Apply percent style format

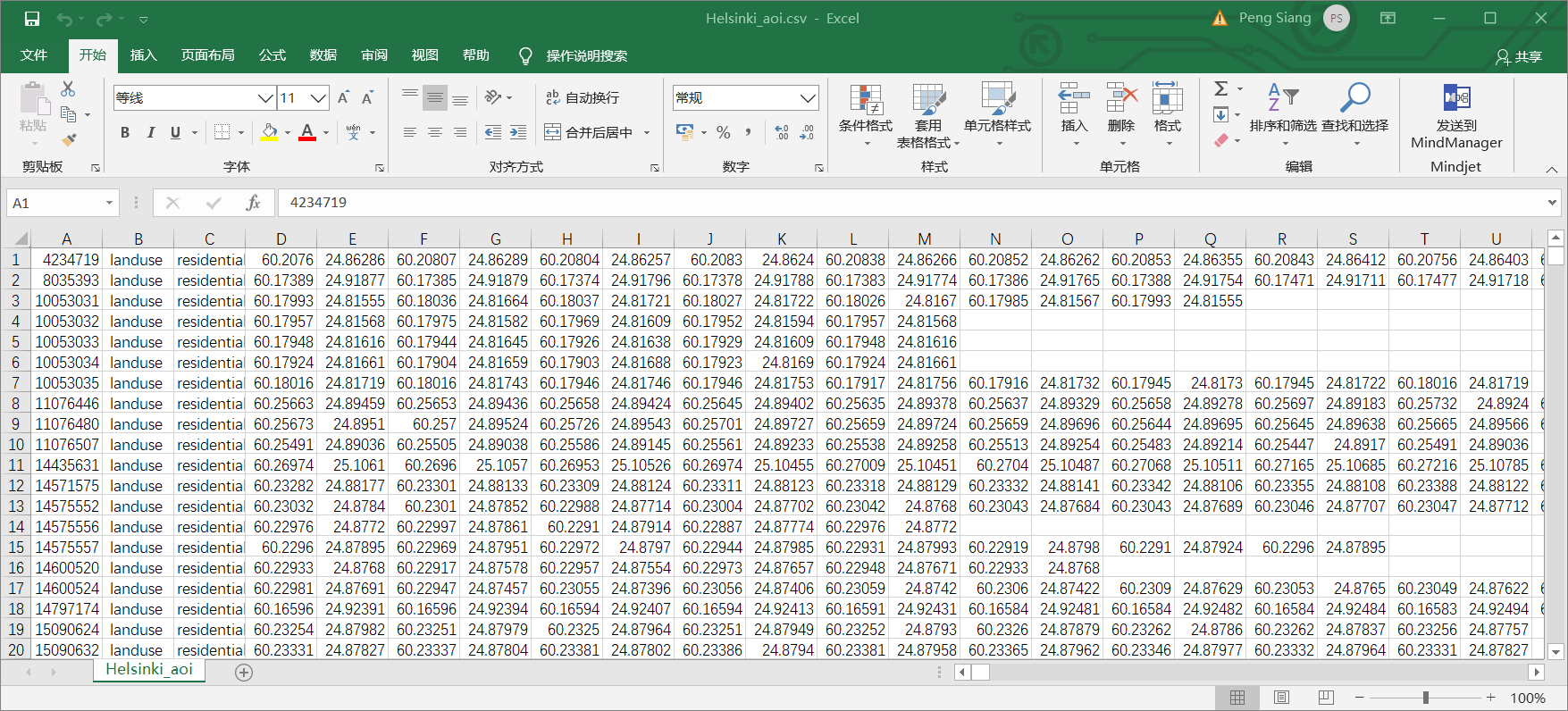pos(724,132)
